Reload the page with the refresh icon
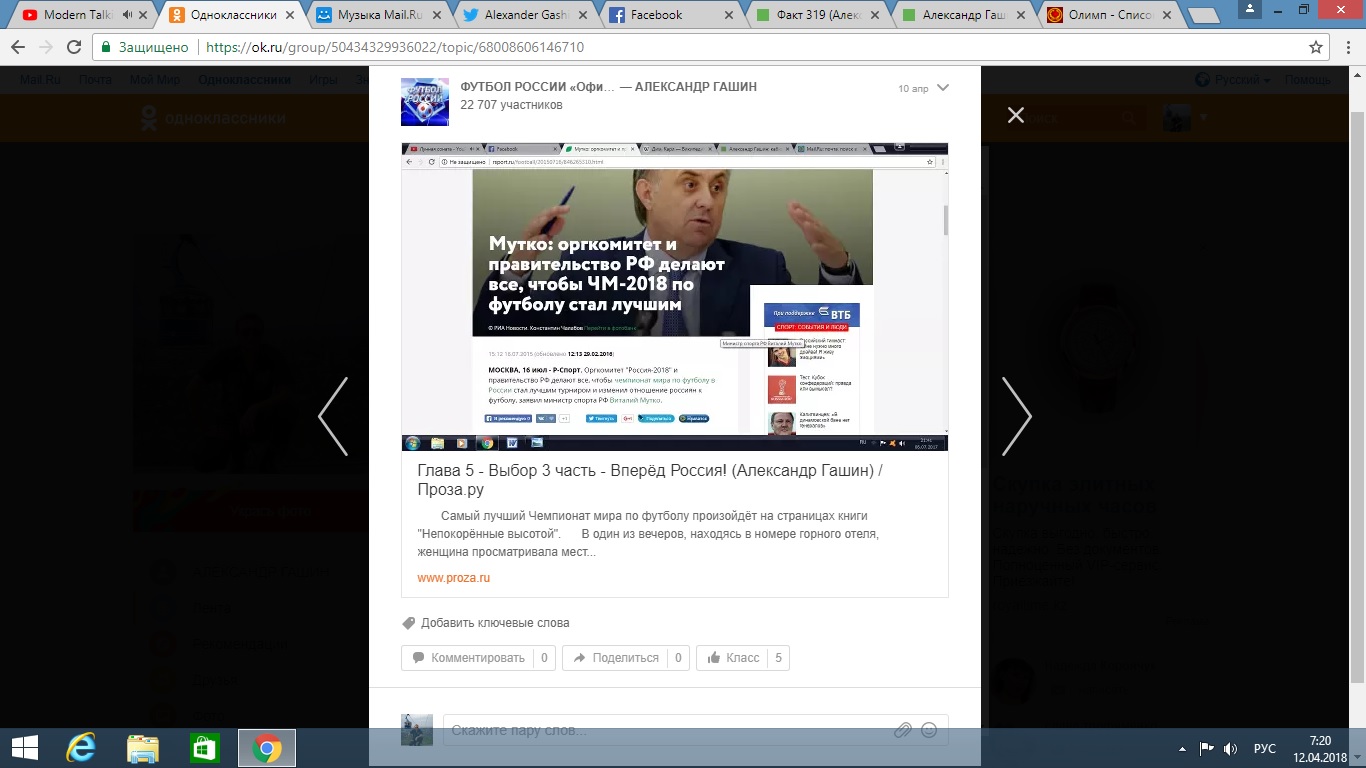The height and width of the screenshot is (768, 1366). point(74,47)
